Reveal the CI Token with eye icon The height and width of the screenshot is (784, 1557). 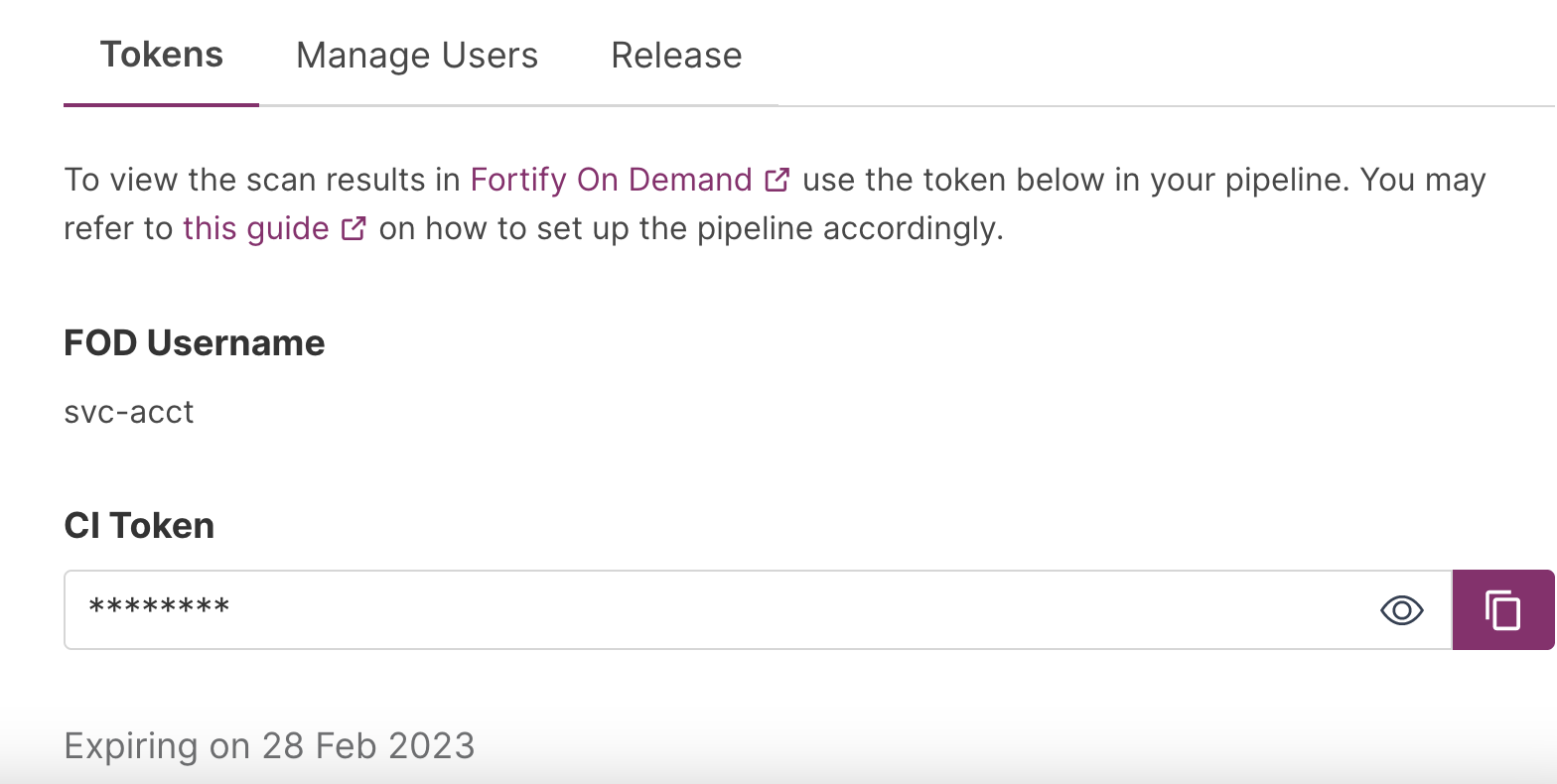coord(1401,610)
